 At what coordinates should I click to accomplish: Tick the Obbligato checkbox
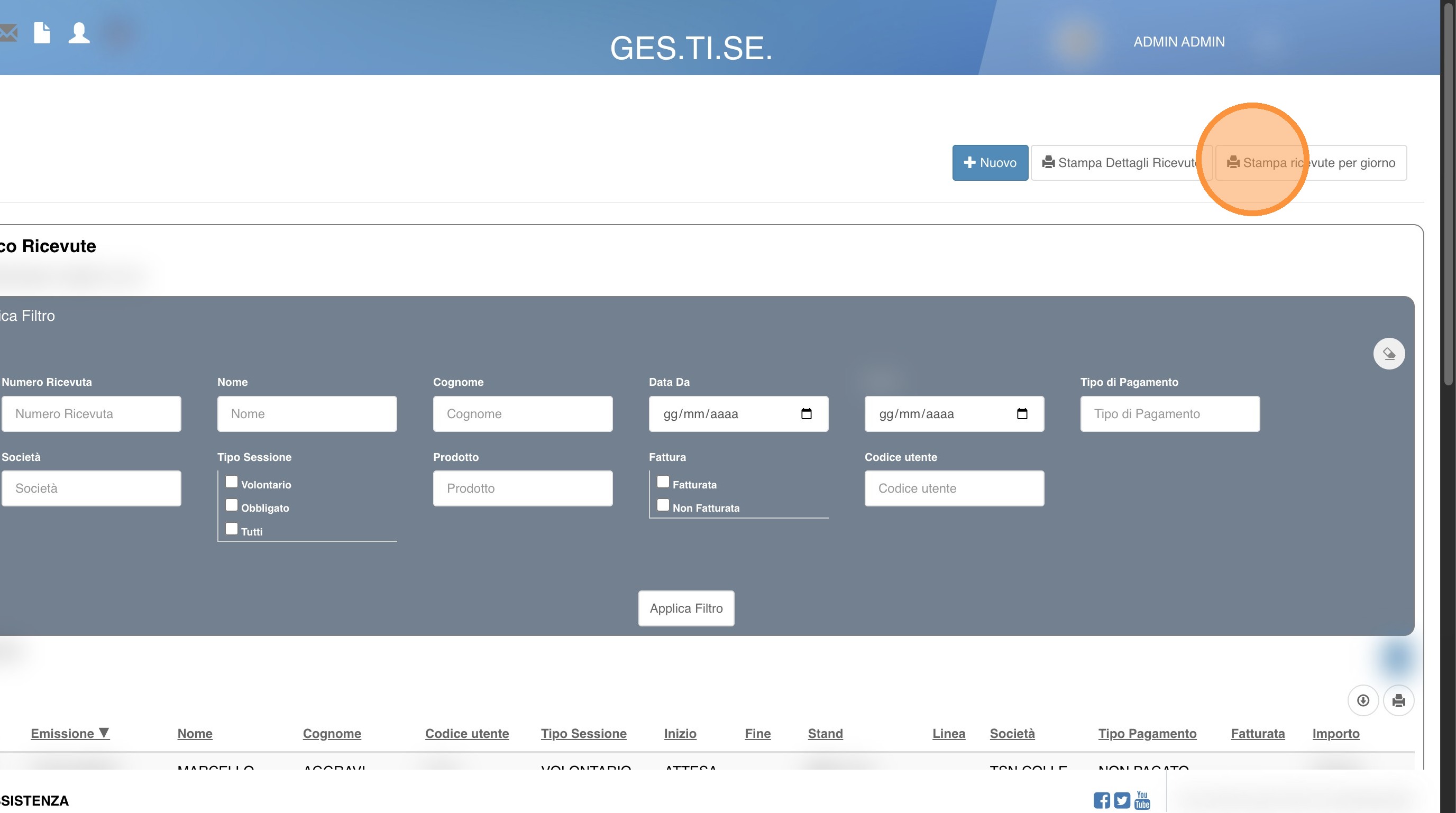point(231,505)
